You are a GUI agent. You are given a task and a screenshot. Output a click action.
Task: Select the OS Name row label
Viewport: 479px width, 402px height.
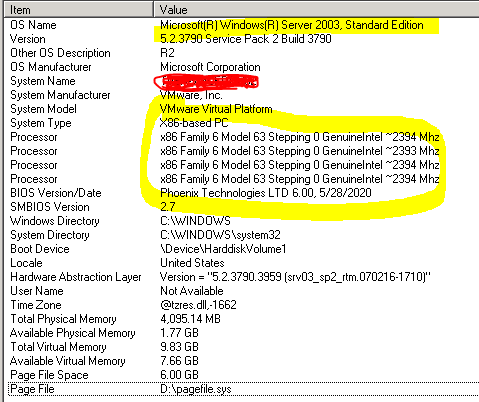click(33, 25)
